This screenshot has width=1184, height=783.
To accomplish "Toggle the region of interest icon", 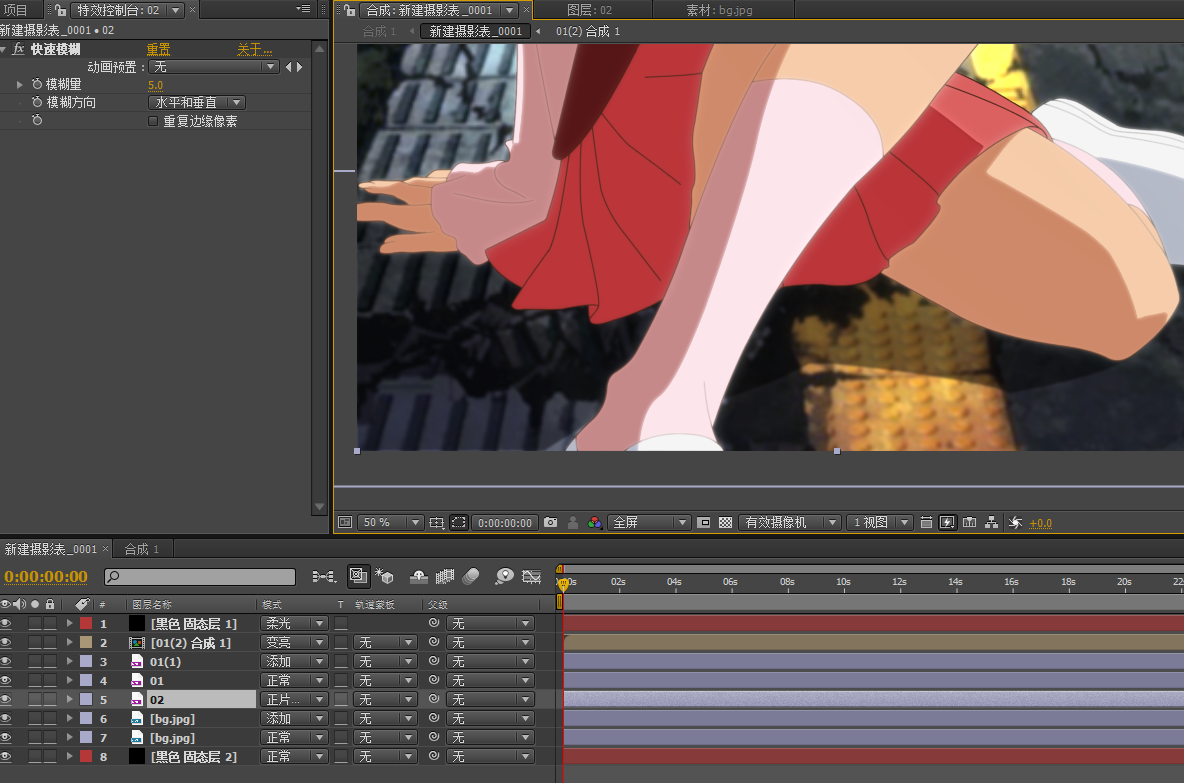I will pyautogui.click(x=458, y=522).
